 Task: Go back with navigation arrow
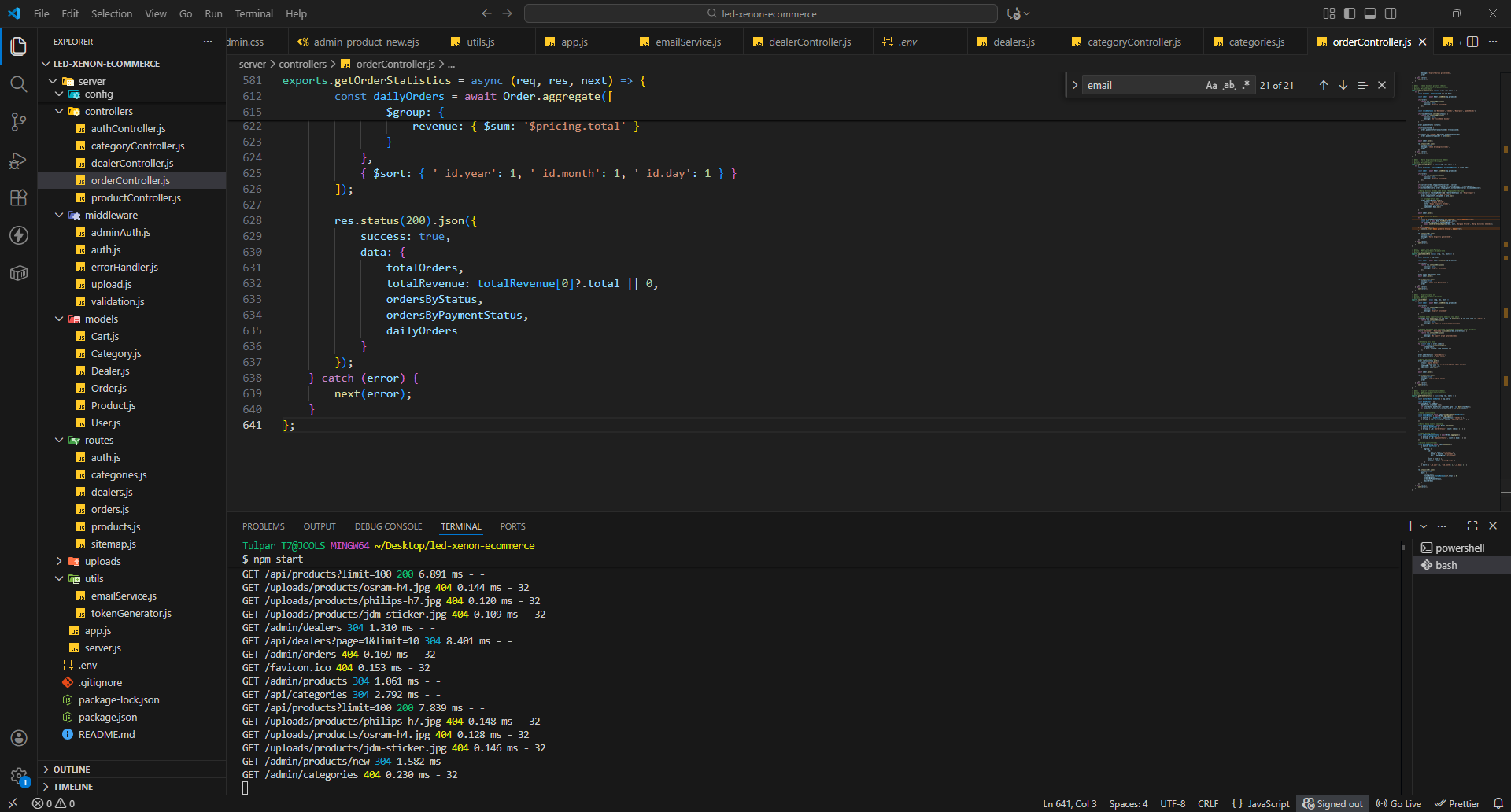coord(486,13)
